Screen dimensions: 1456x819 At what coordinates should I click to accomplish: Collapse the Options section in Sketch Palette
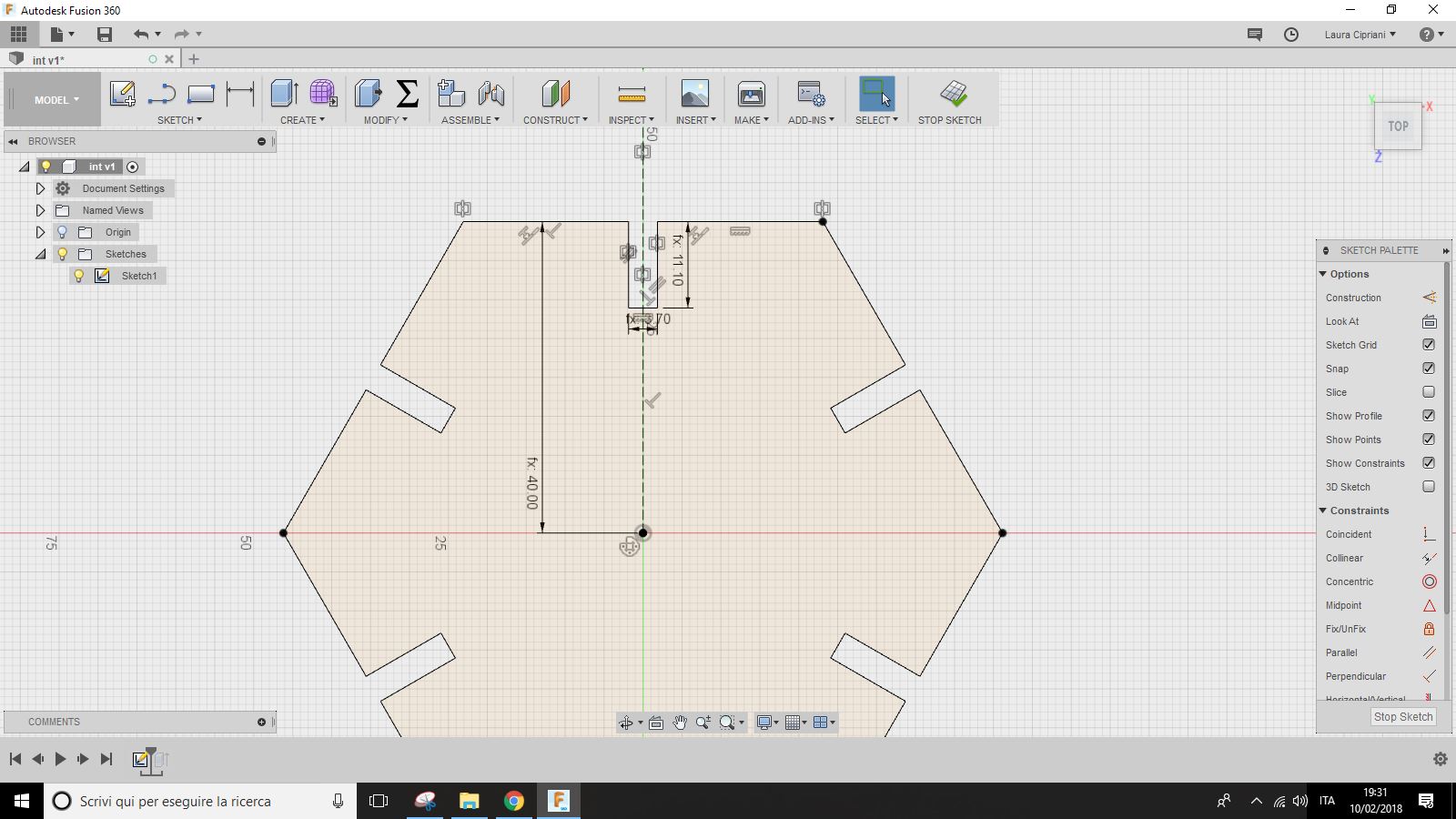pyautogui.click(x=1323, y=274)
